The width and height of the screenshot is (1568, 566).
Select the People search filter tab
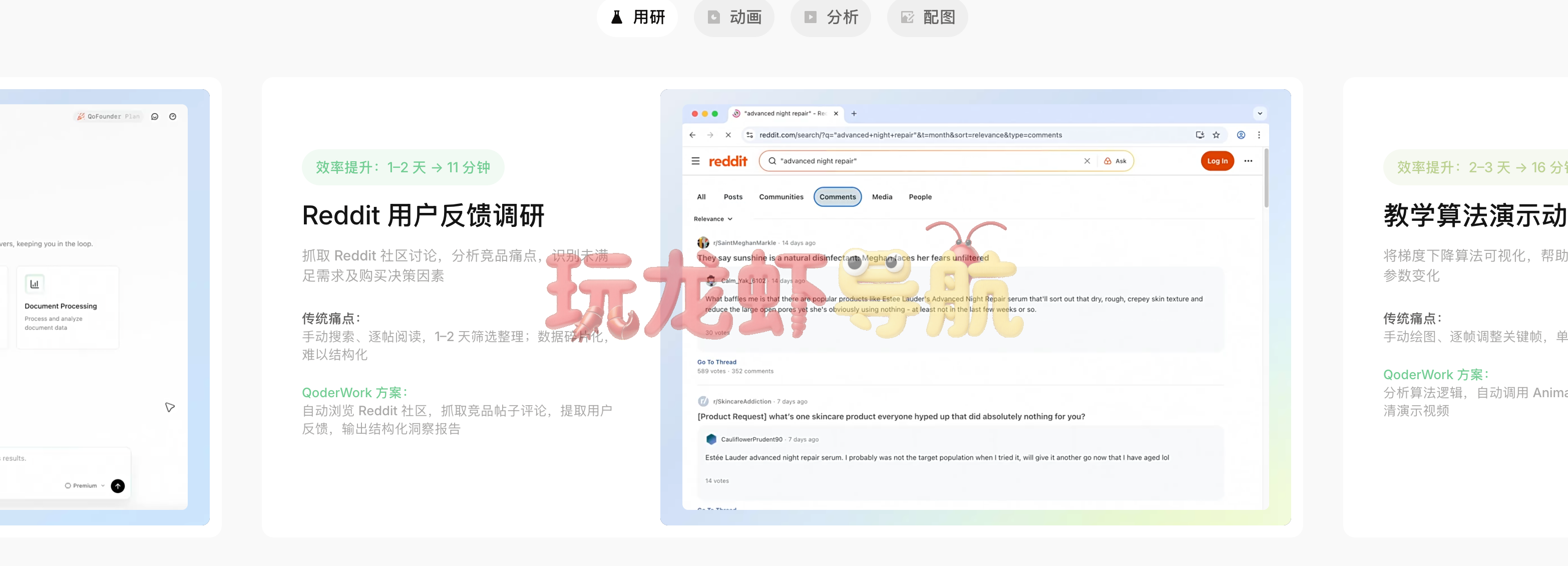pos(920,197)
